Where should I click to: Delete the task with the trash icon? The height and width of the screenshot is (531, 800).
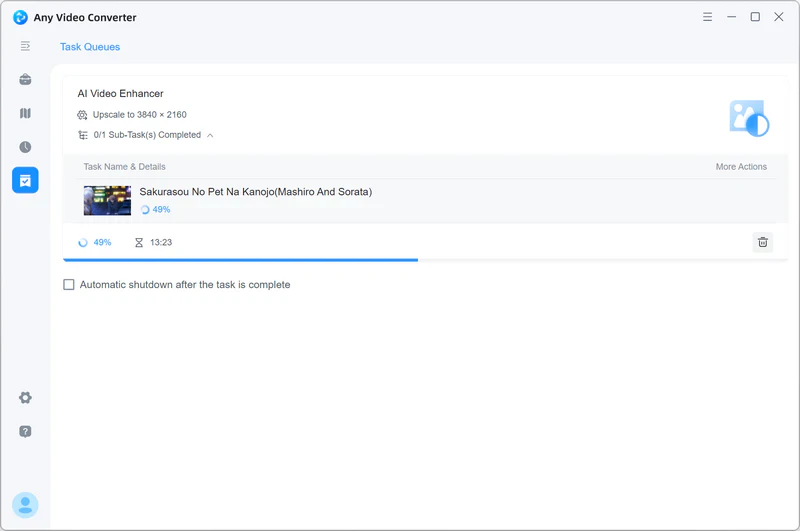763,242
